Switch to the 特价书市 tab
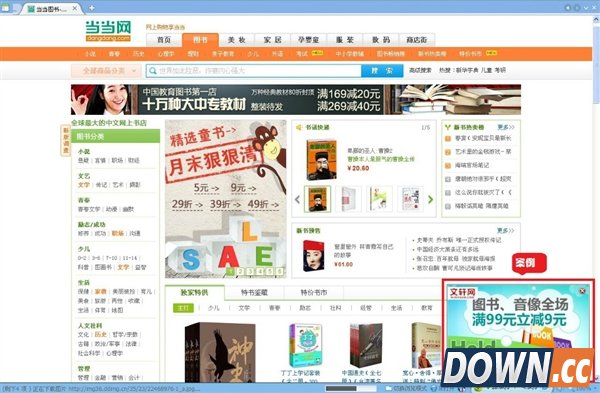 (x=314, y=293)
